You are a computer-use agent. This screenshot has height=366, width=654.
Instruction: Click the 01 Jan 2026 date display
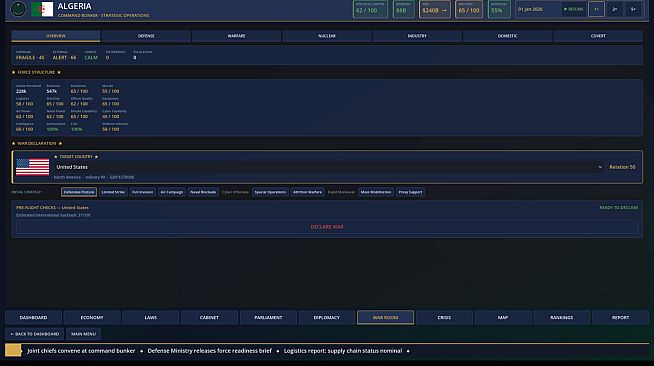tap(530, 9)
